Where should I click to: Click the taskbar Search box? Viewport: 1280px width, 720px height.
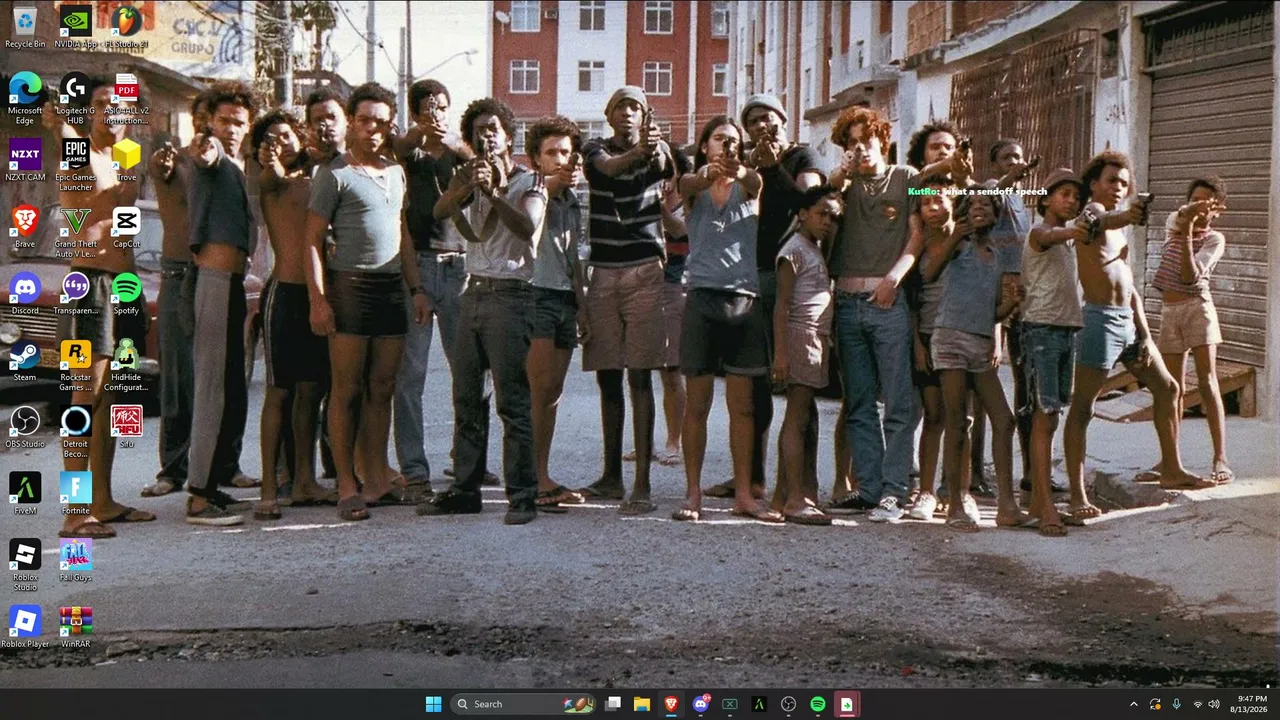click(524, 704)
